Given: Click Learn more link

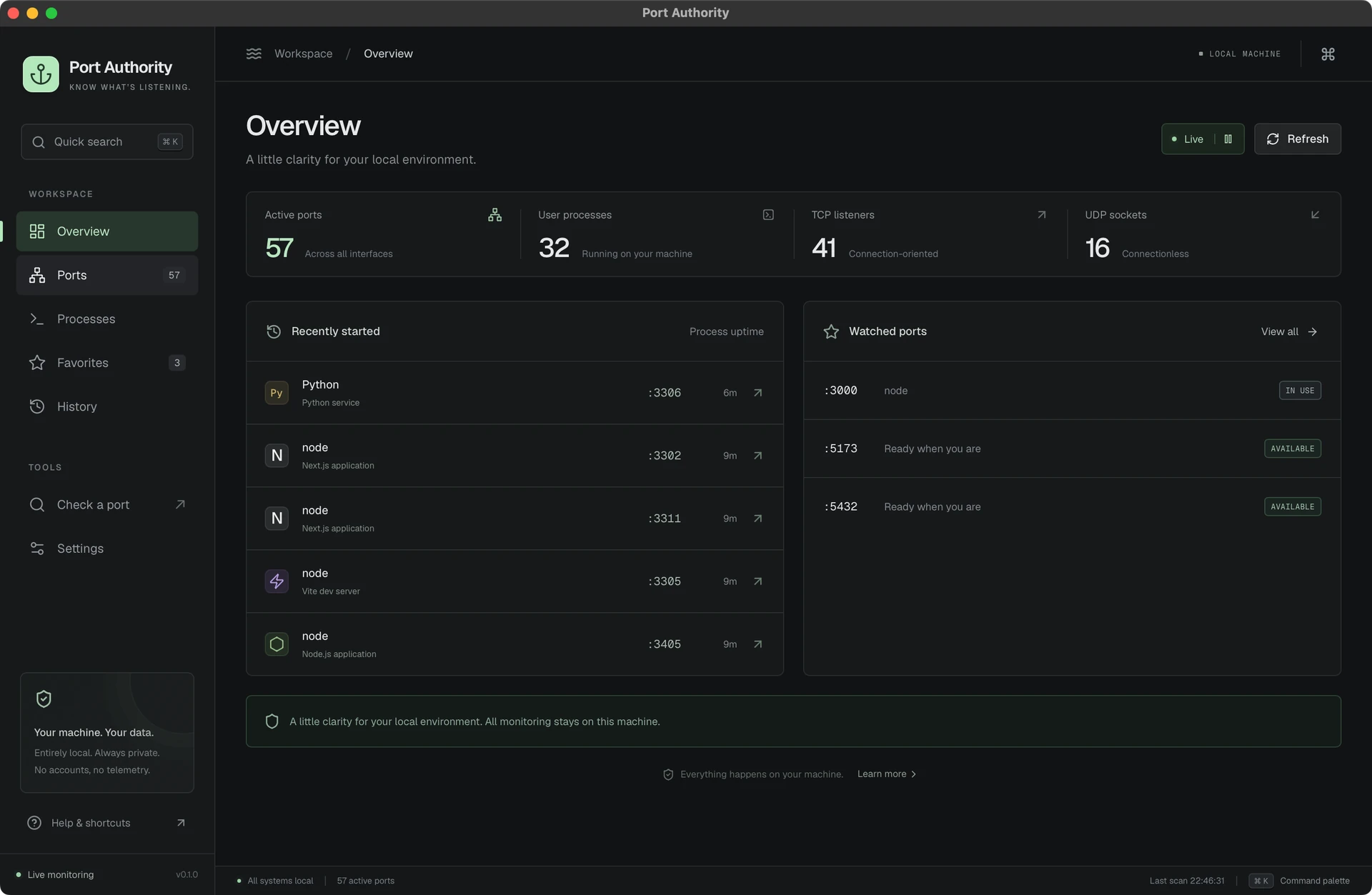Looking at the screenshot, I should pos(887,774).
